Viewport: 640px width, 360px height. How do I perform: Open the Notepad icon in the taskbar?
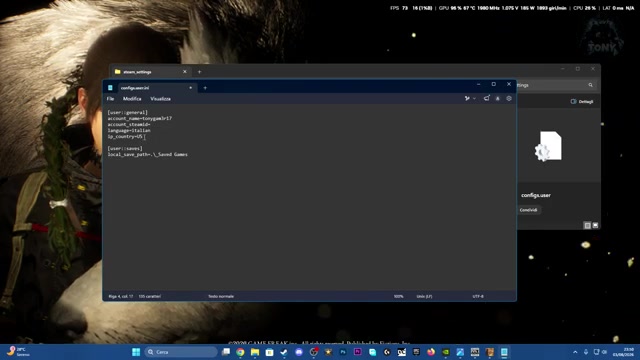click(504, 352)
